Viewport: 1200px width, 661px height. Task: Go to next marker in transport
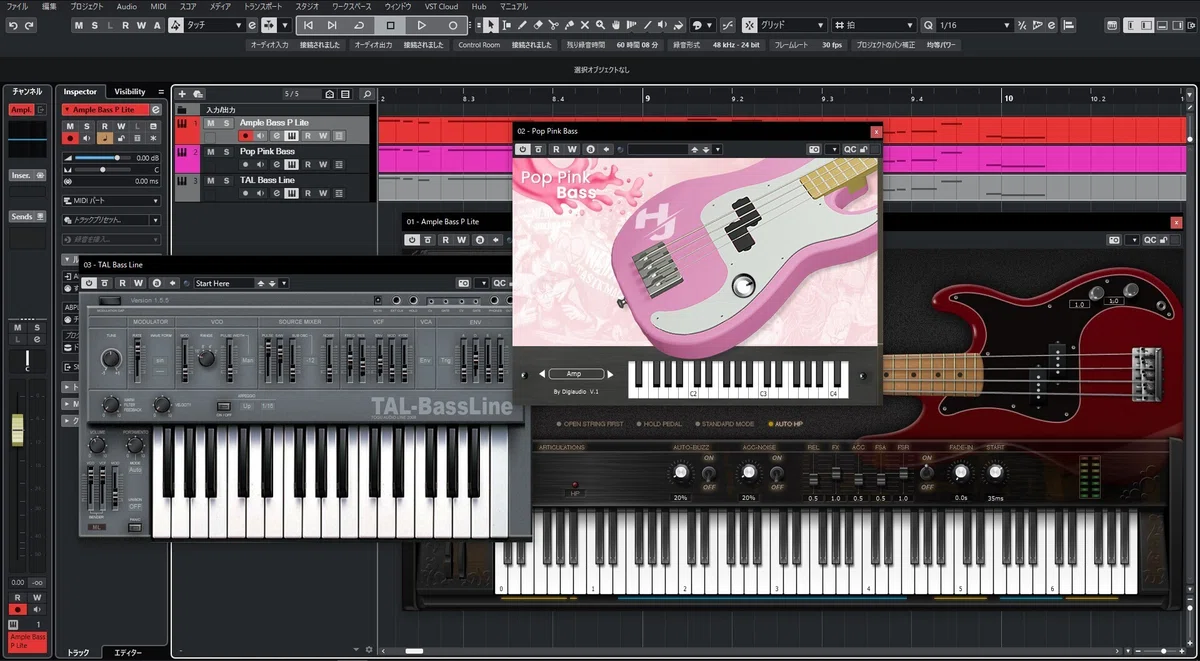(x=333, y=25)
